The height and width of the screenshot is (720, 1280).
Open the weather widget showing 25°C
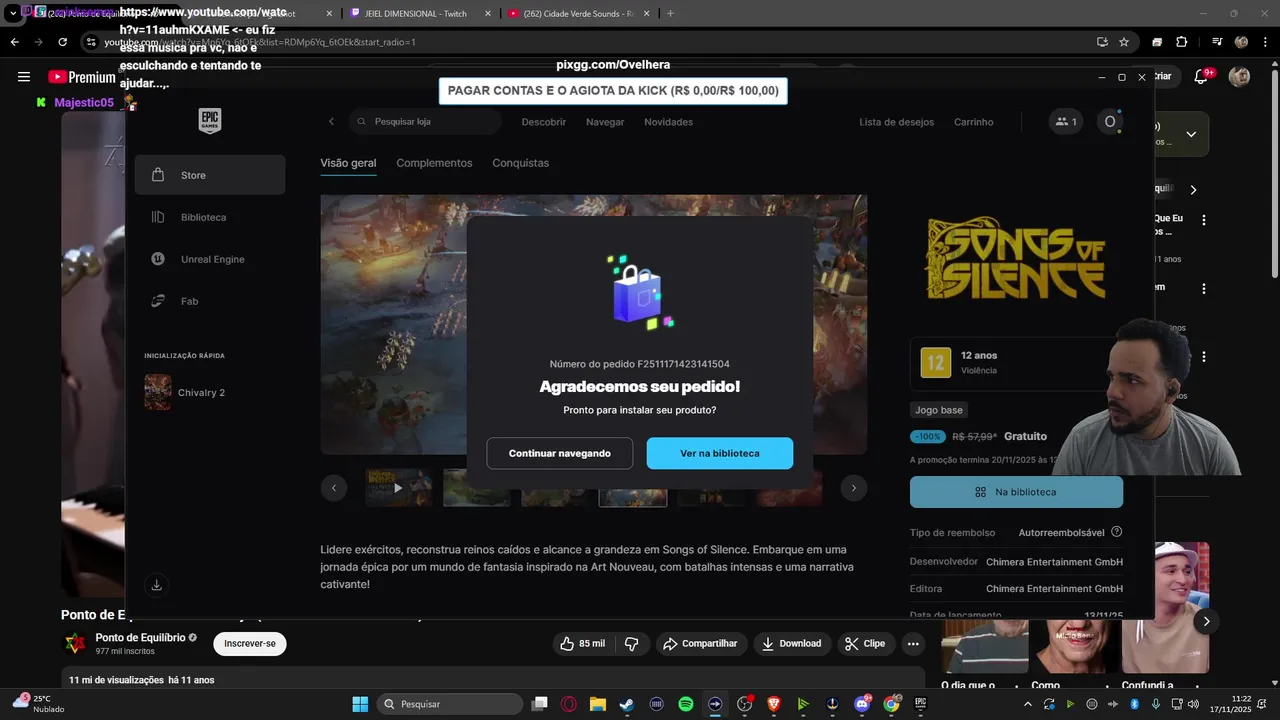point(38,704)
